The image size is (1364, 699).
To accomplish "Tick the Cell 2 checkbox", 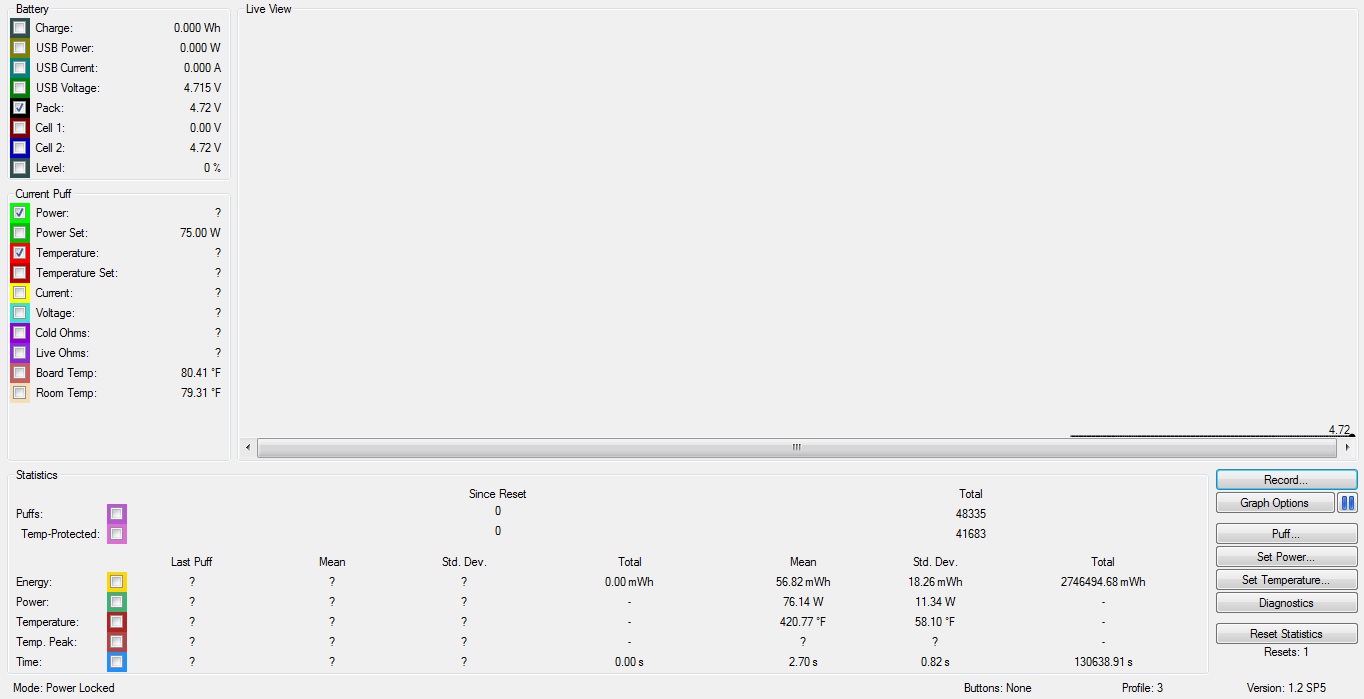I will (x=20, y=148).
